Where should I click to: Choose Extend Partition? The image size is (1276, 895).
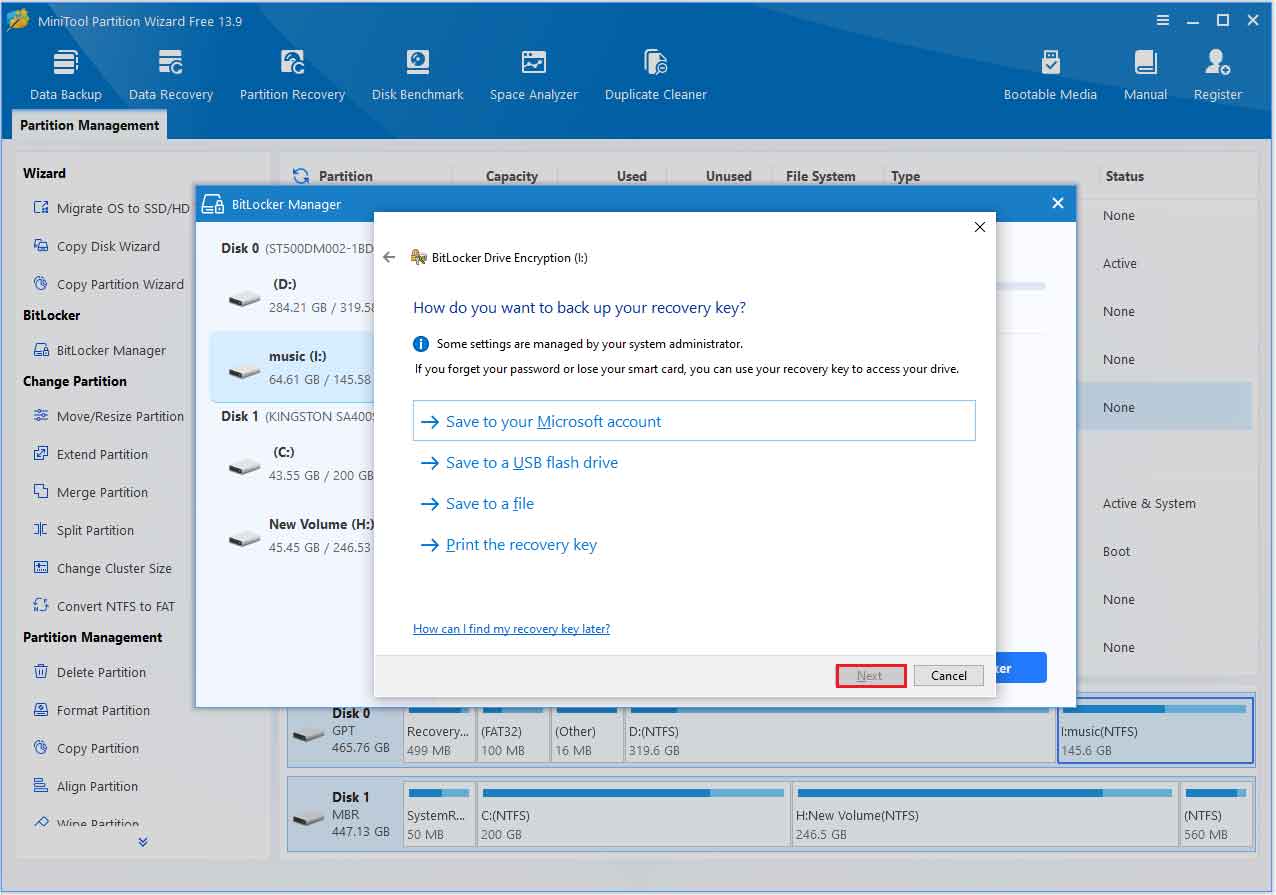(x=90, y=454)
